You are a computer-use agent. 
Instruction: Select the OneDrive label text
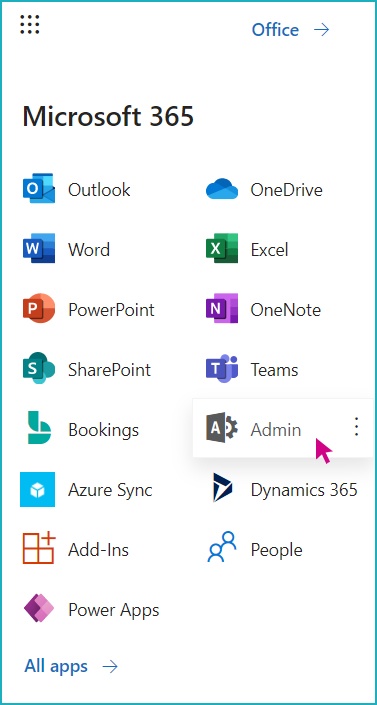tap(287, 190)
